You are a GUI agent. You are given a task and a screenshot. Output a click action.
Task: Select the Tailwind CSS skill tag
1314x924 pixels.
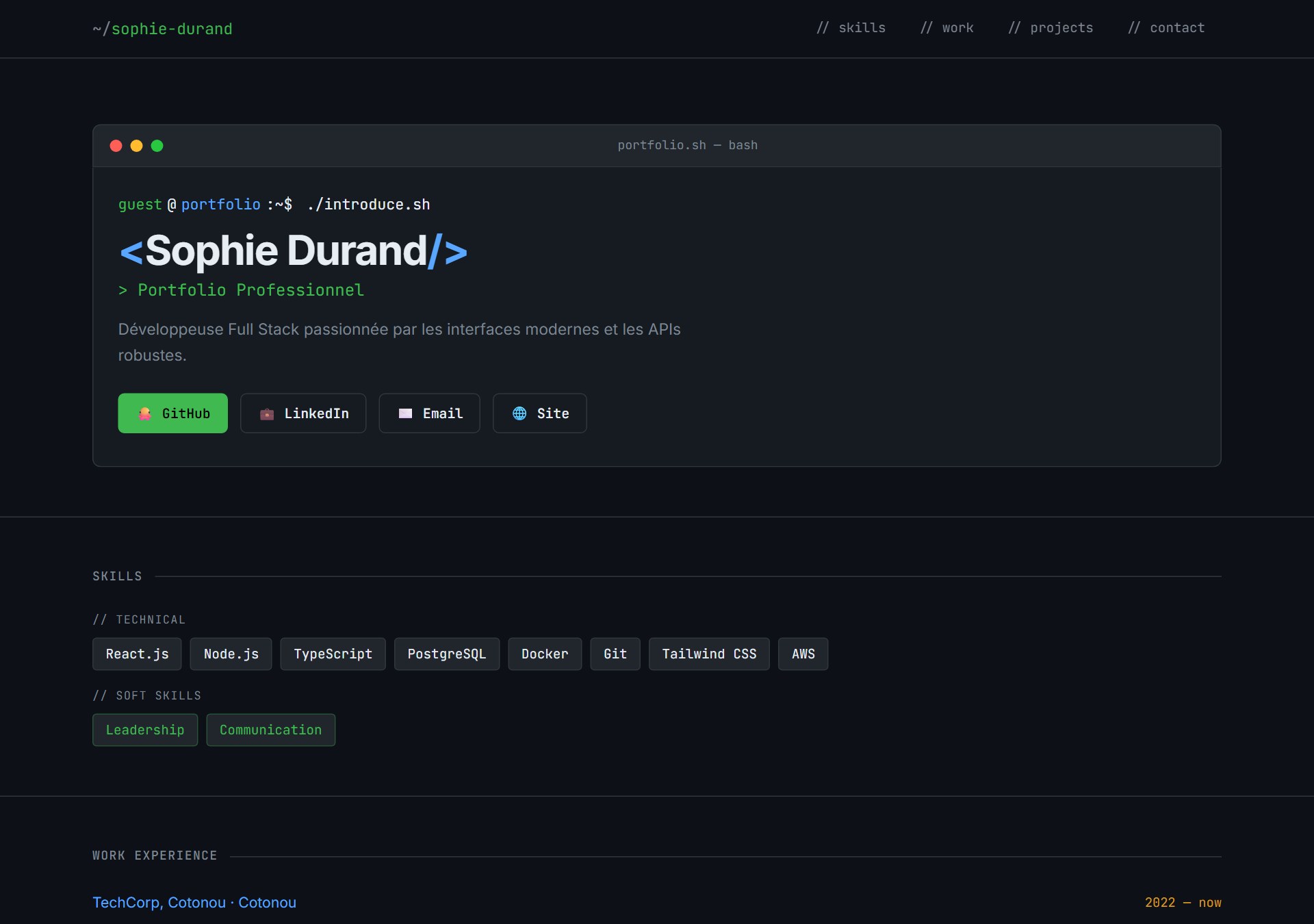(x=709, y=654)
